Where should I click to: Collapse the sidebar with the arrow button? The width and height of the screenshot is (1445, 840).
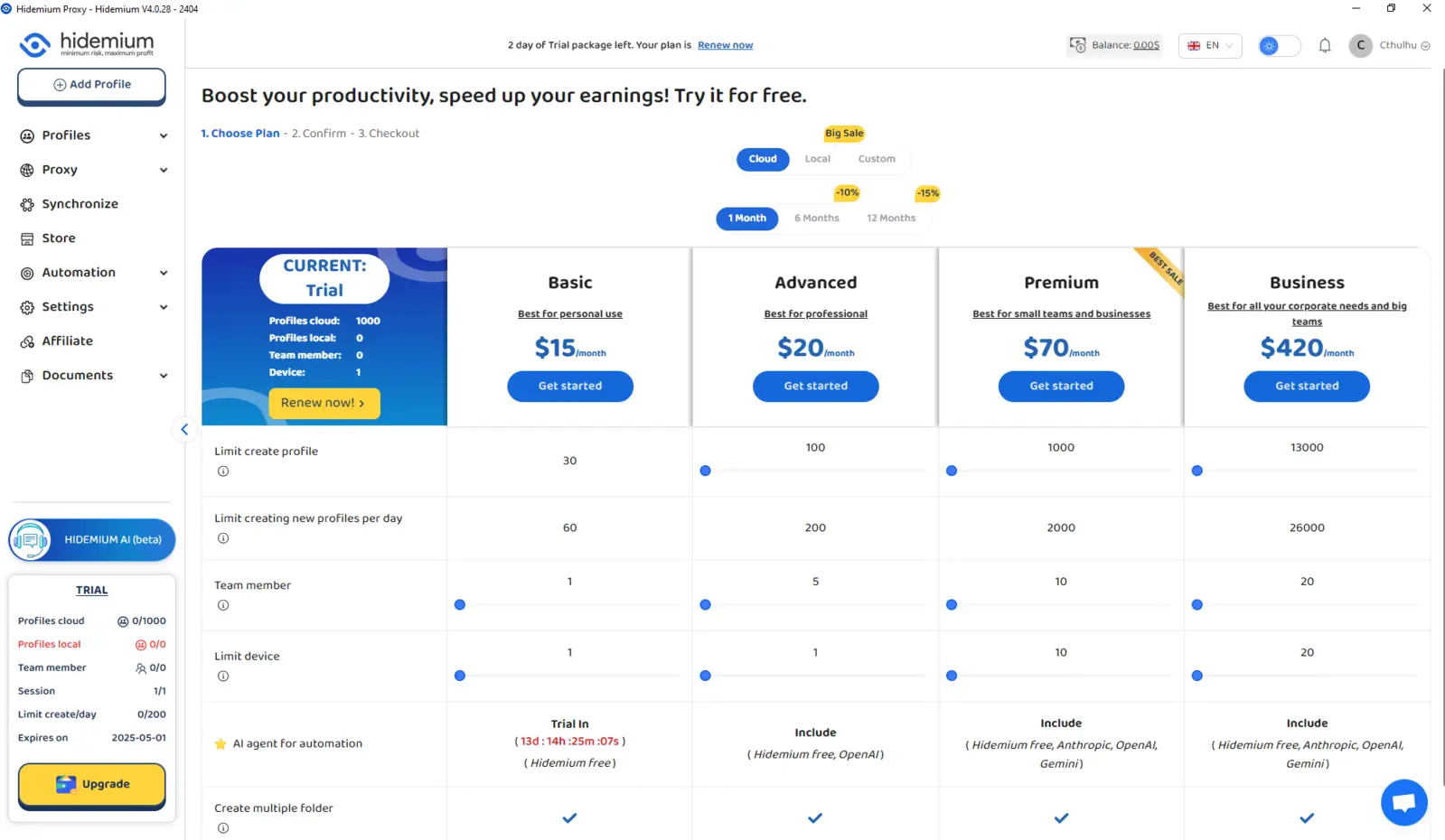[184, 430]
